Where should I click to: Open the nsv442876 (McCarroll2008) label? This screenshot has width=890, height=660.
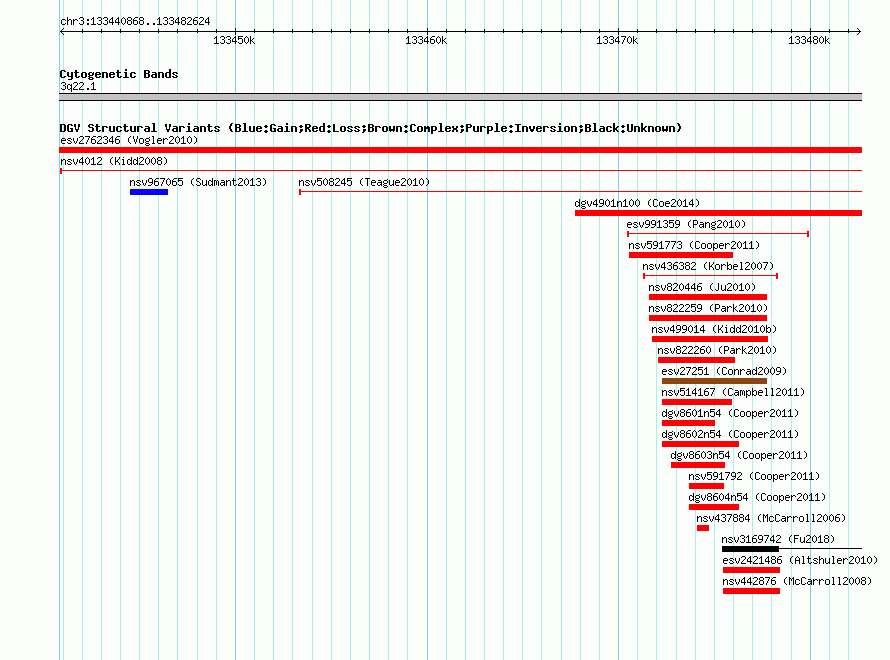pyautogui.click(x=797, y=581)
